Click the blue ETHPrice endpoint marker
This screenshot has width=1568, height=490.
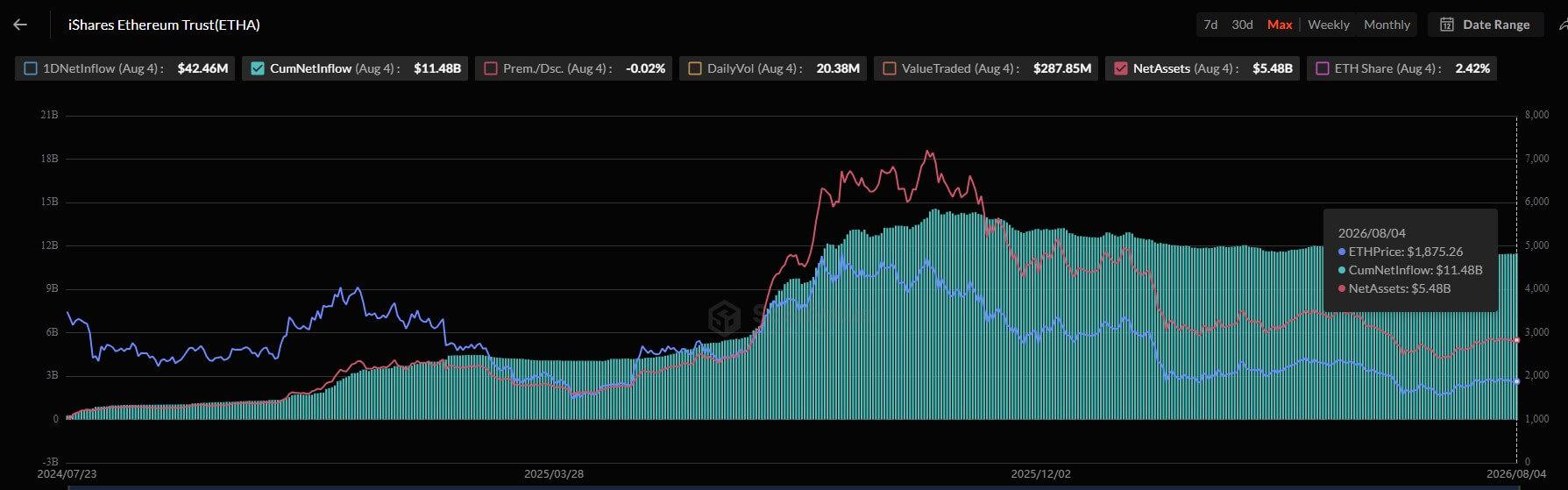pos(1517,381)
